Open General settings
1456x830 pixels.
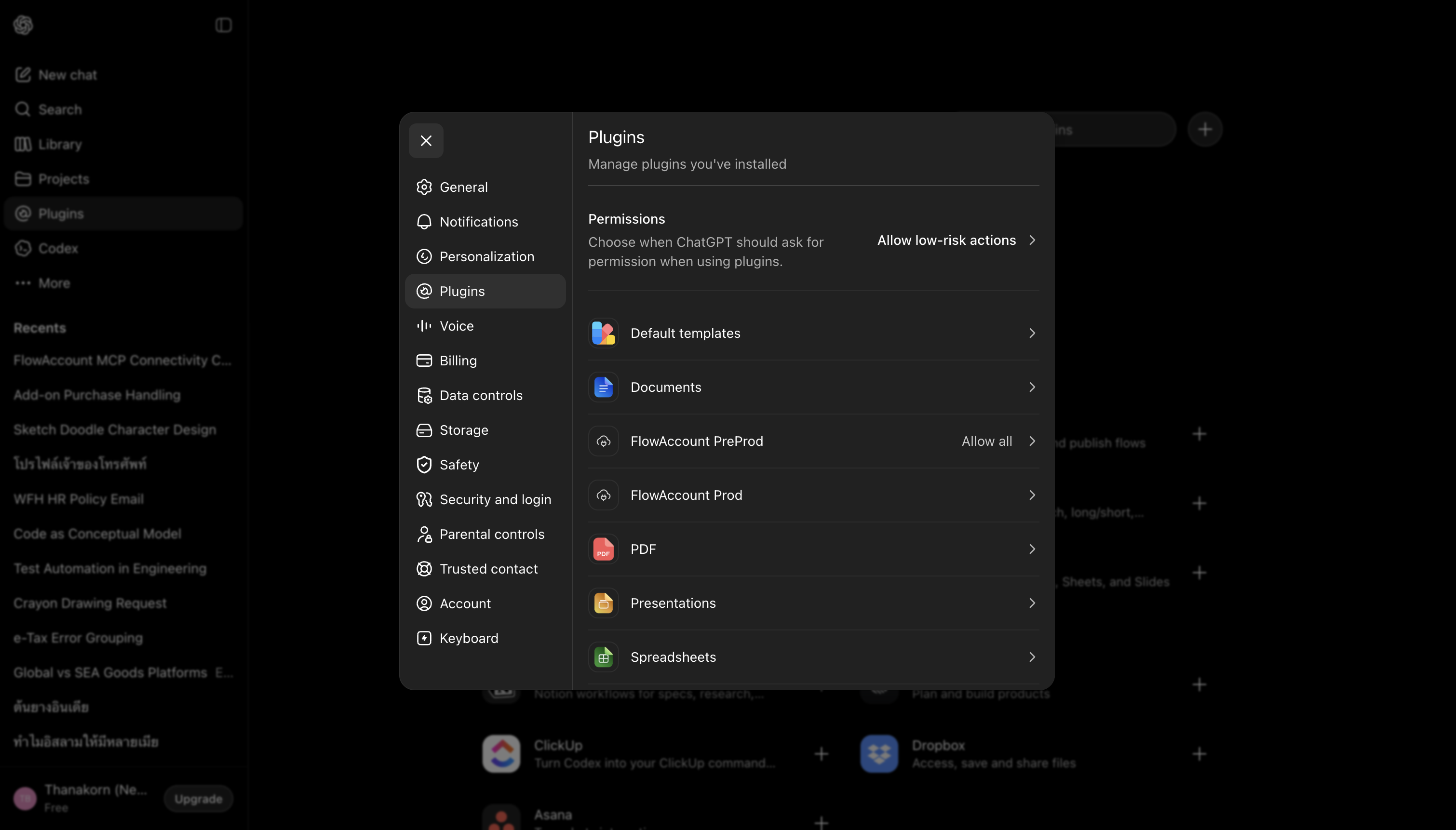(x=485, y=187)
